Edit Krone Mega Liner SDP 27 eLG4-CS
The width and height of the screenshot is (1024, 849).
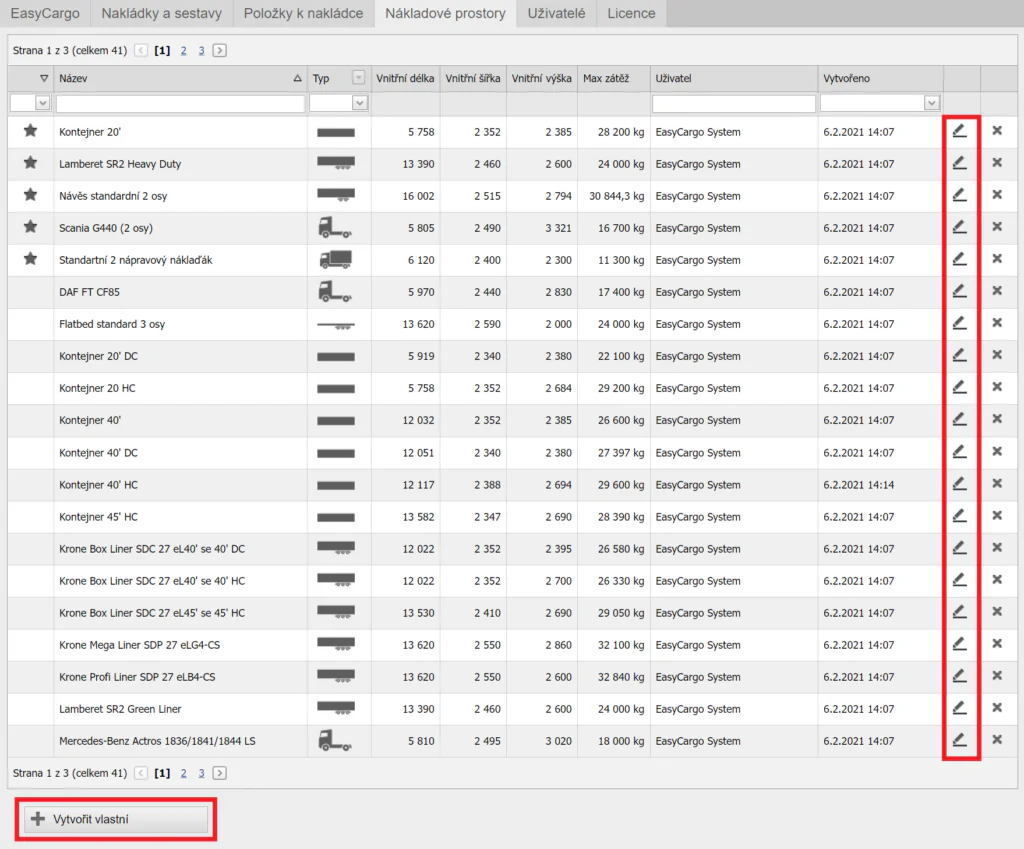(x=959, y=645)
